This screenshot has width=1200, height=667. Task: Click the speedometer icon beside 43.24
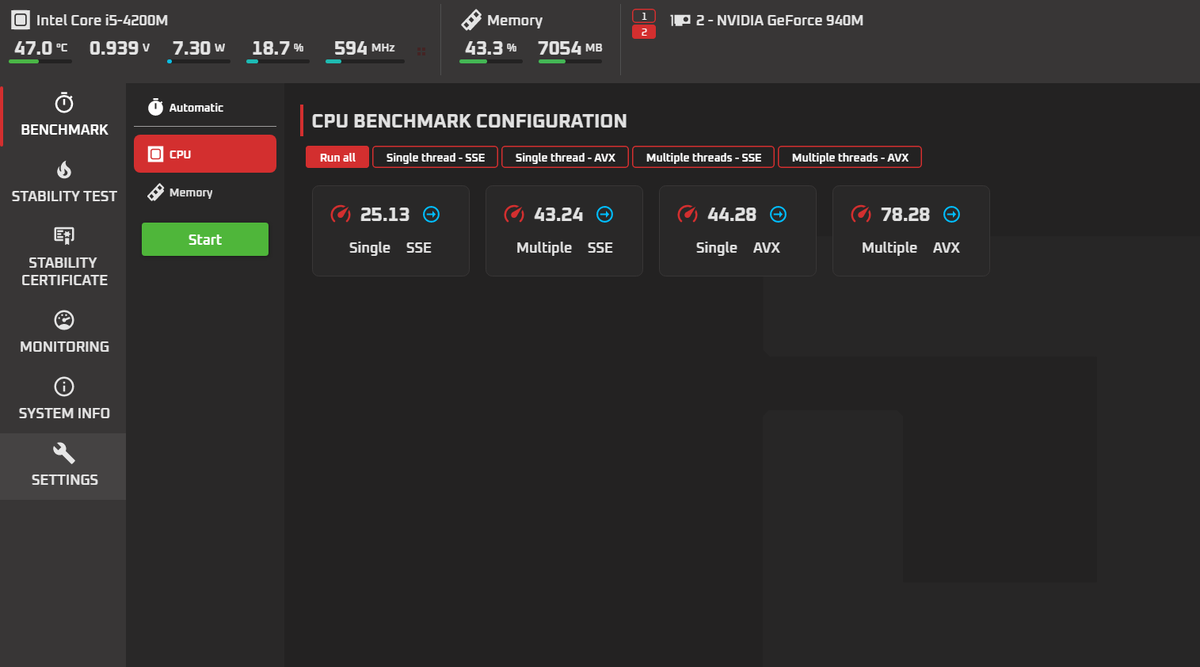515,214
